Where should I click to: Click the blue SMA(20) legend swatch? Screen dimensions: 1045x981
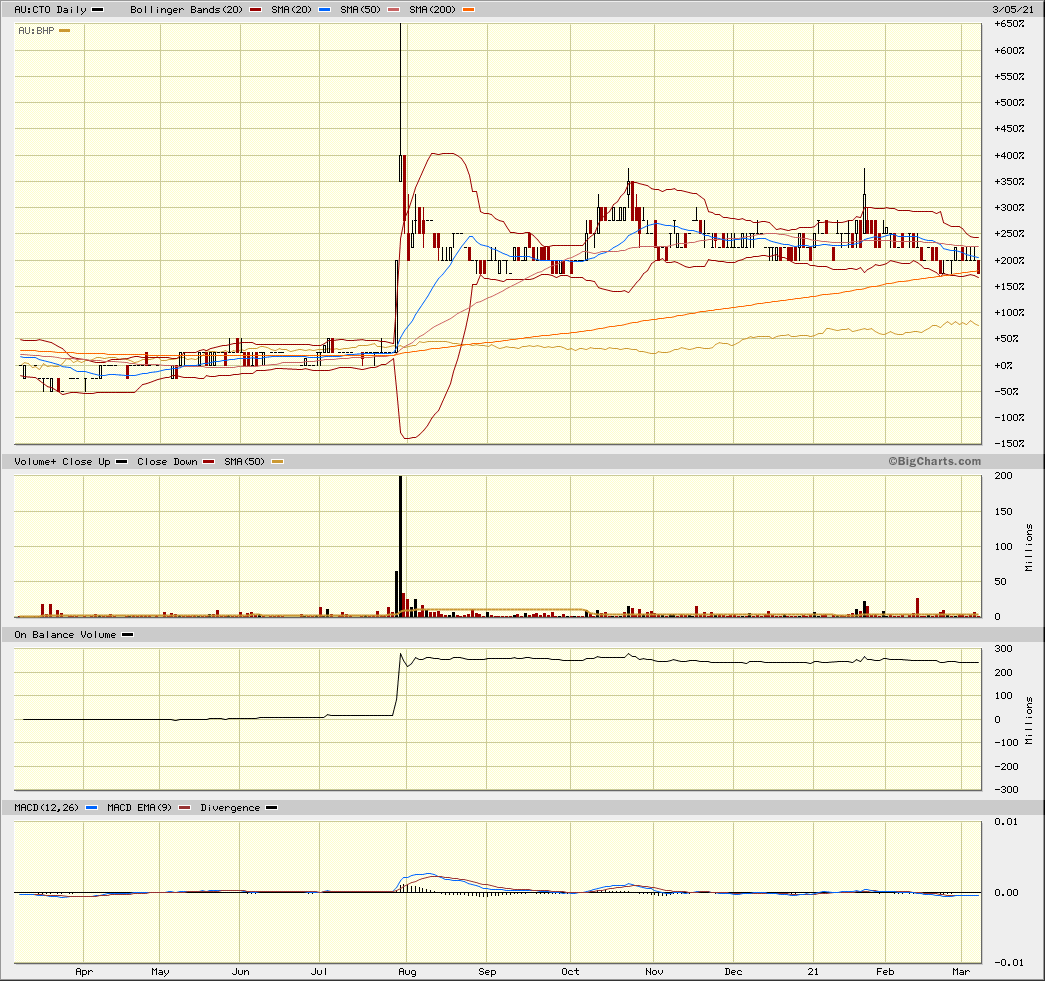(x=325, y=10)
